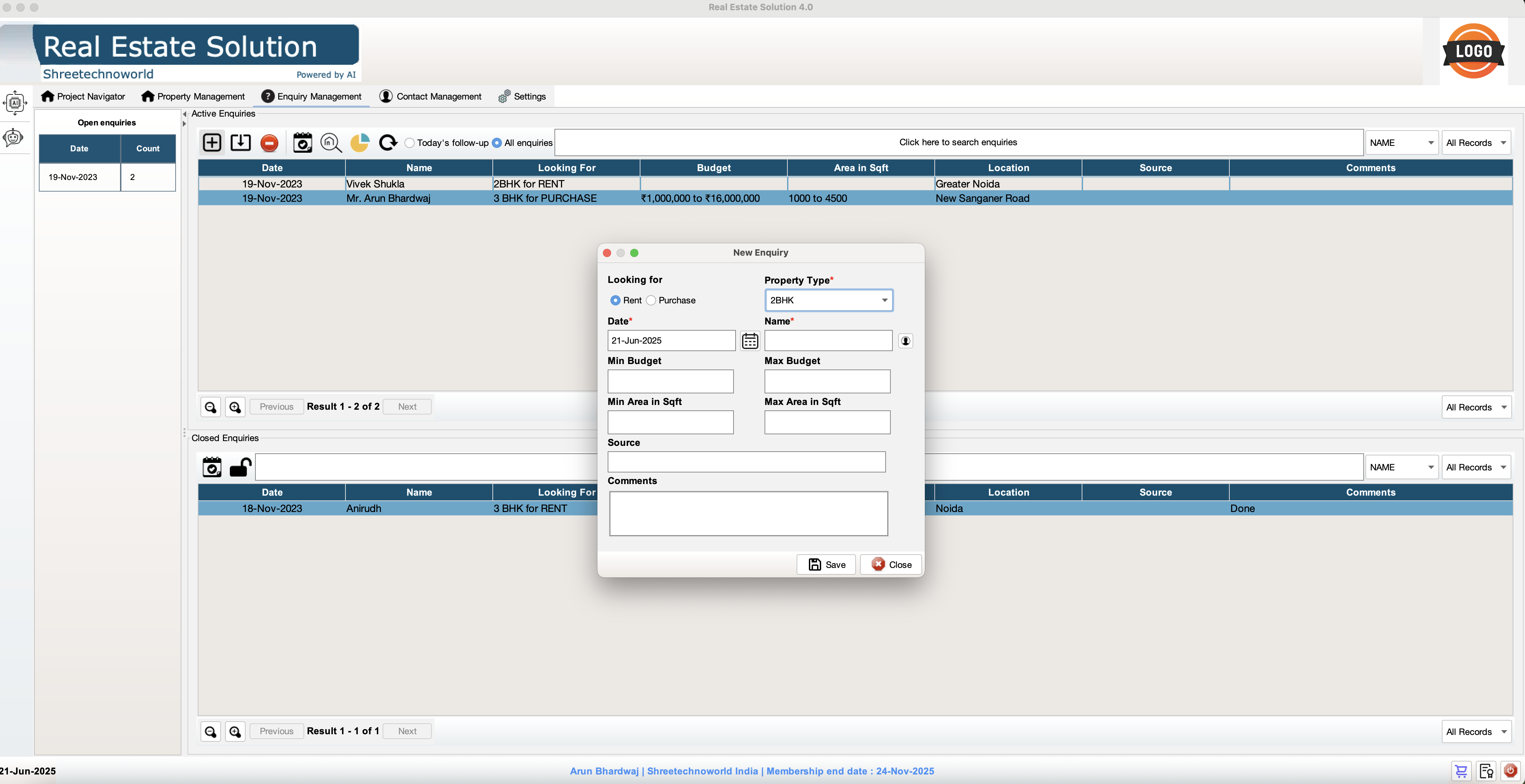Delete selected enquiry with red minus icon
Screen dimensions: 1525x784
pyautogui.click(x=269, y=142)
